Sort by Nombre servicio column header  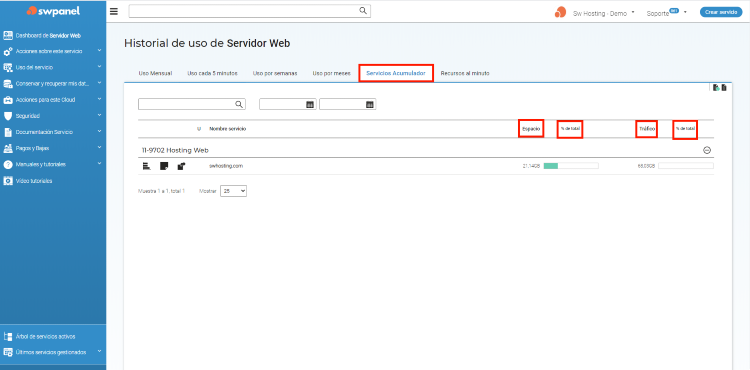(x=228, y=129)
